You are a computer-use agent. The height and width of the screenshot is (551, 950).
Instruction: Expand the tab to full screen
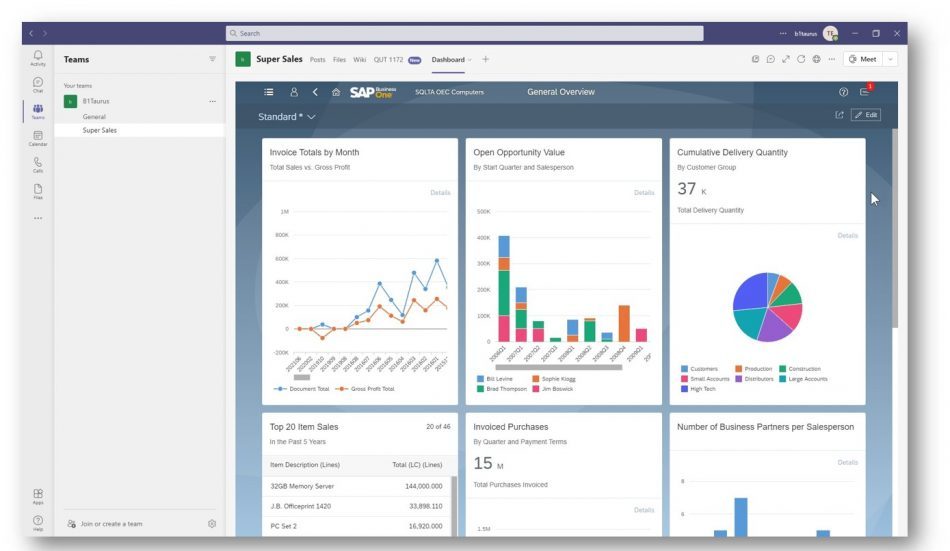[786, 59]
